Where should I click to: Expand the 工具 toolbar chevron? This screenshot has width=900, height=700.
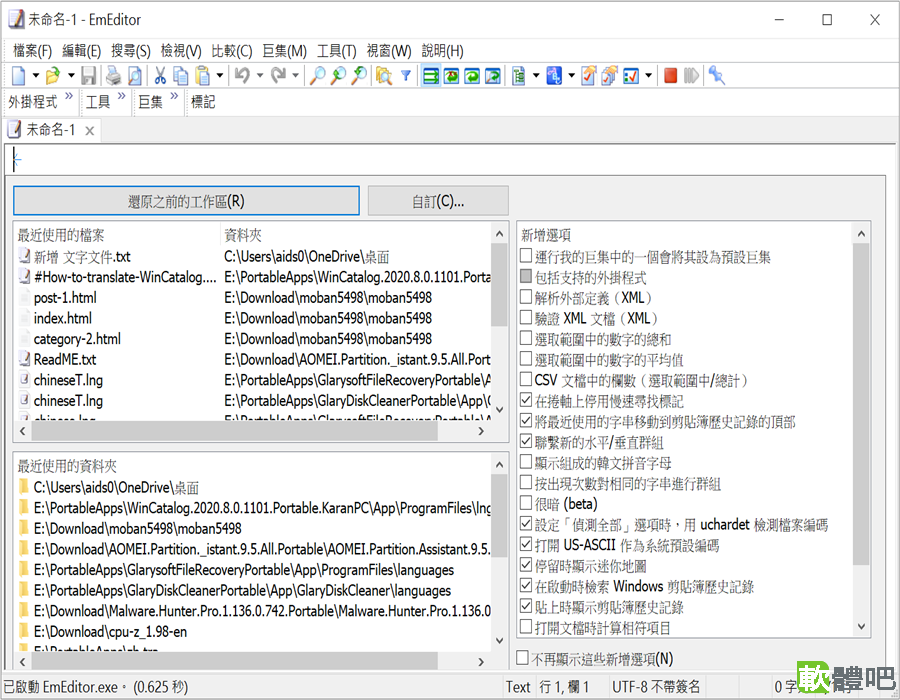click(x=121, y=96)
